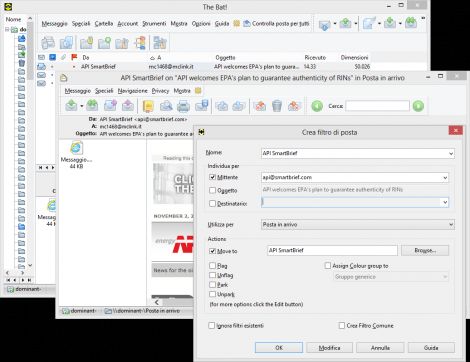Click Controlla posta per tutti button
Image resolution: width=470 pixels, height=362 pixels.
point(276,23)
